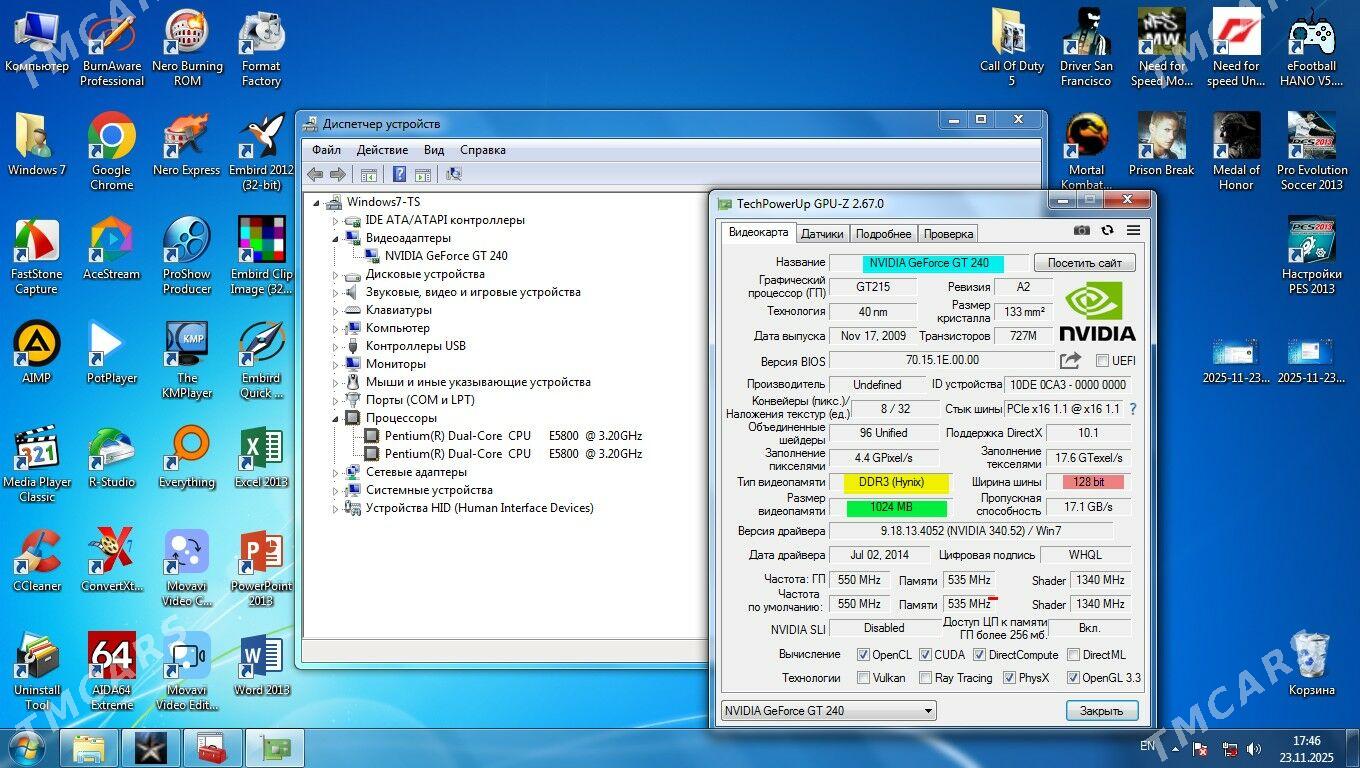Click Scan for hardware changes toolbar icon
Image resolution: width=1360 pixels, height=768 pixels.
click(x=453, y=174)
